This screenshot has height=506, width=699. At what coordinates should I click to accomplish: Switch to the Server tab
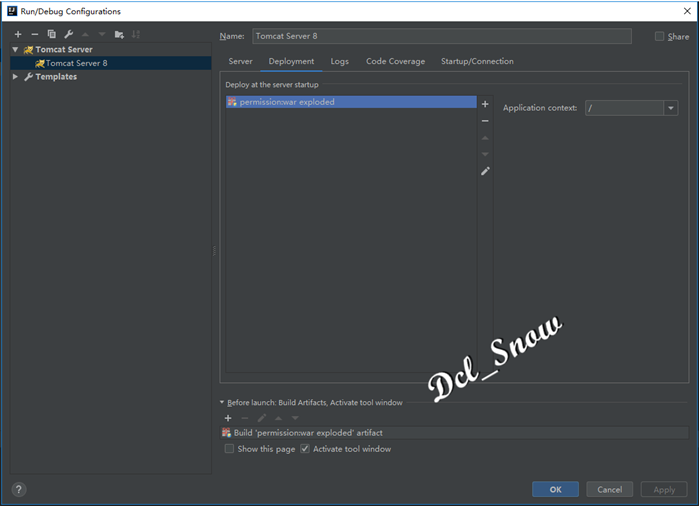pyautogui.click(x=240, y=62)
